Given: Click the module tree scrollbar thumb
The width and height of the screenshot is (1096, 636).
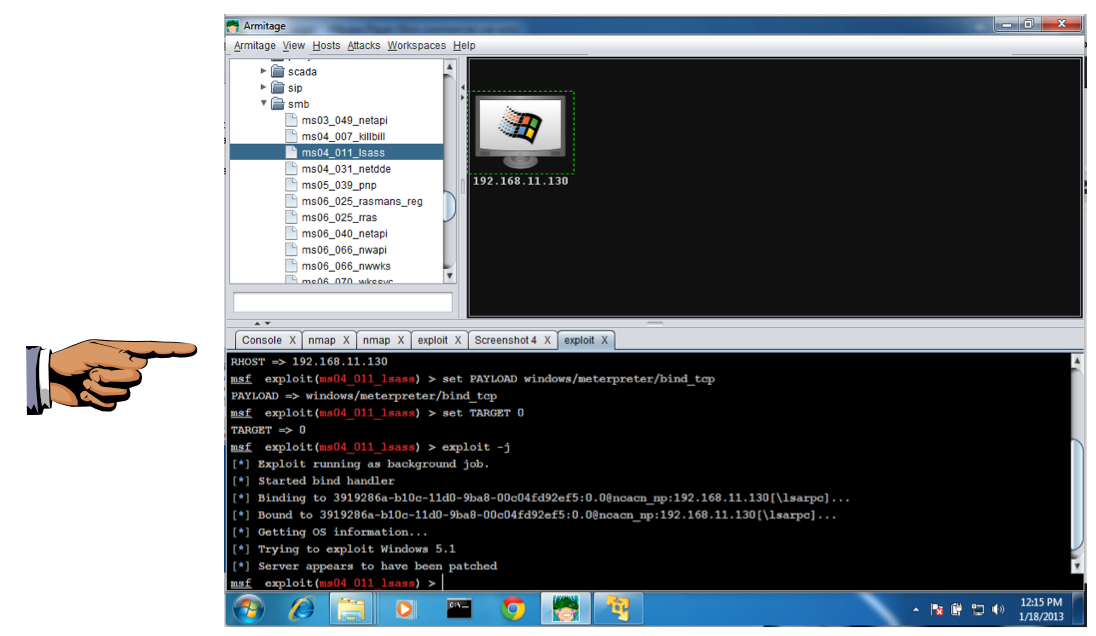Looking at the screenshot, I should click(449, 206).
